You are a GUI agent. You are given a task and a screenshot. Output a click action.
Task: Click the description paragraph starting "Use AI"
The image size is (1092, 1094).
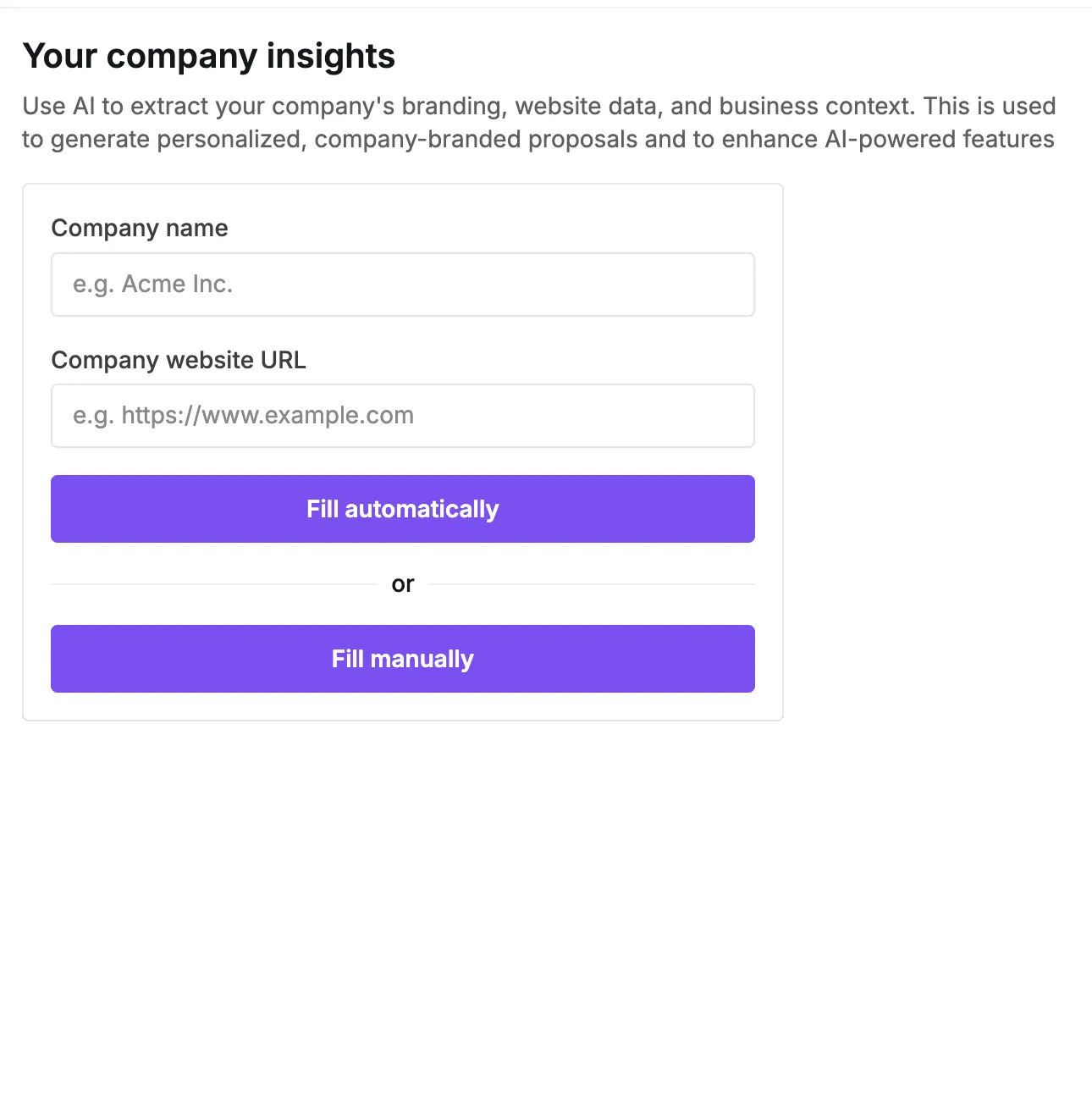(x=538, y=123)
